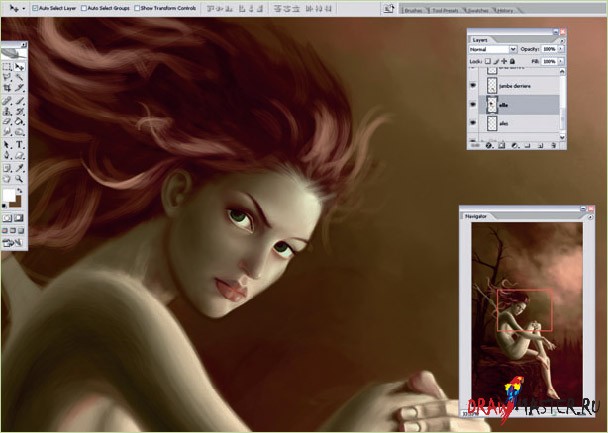Select the Paint Bucket tool
Viewport: 608px width, 433px height.
[x=19, y=122]
